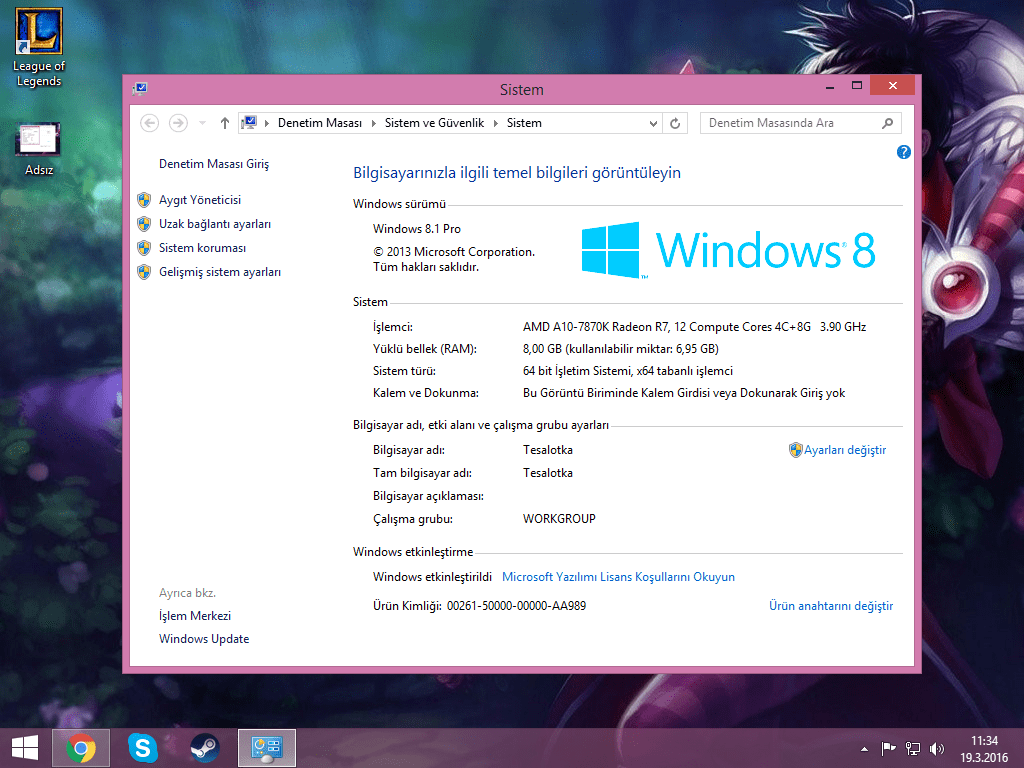Select product ID 00261-50000-00000-AA989
The width and height of the screenshot is (1024, 768).
coord(516,606)
